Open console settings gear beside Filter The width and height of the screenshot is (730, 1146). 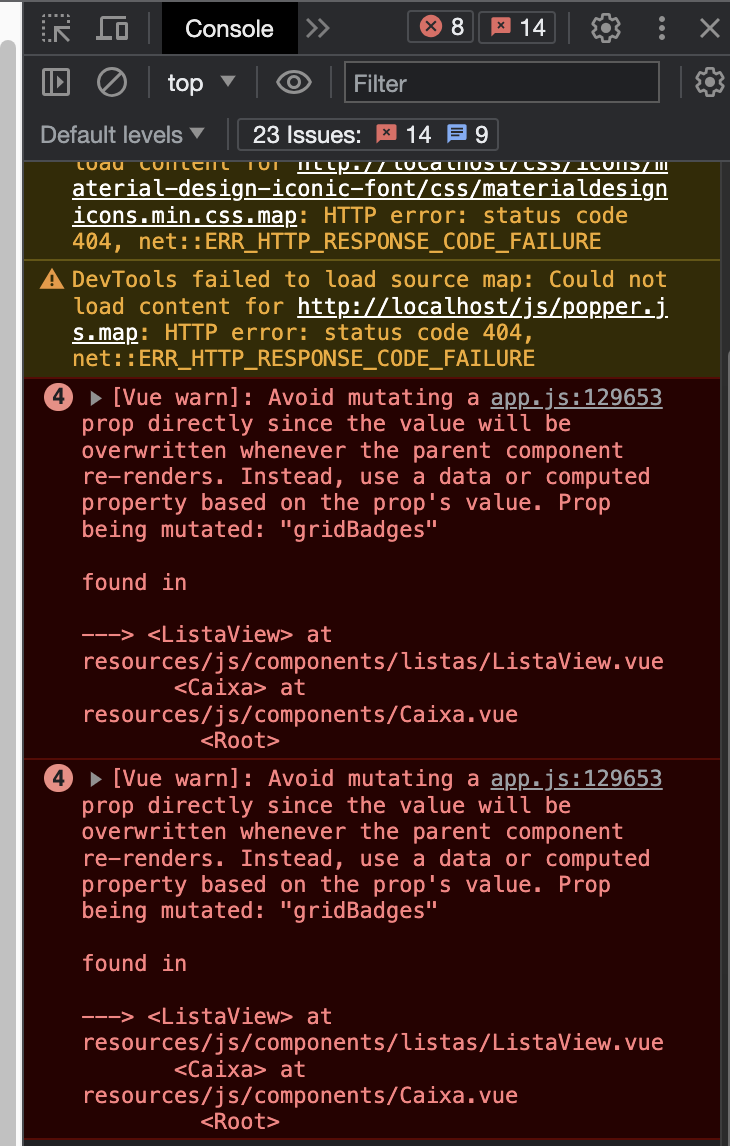pos(709,82)
